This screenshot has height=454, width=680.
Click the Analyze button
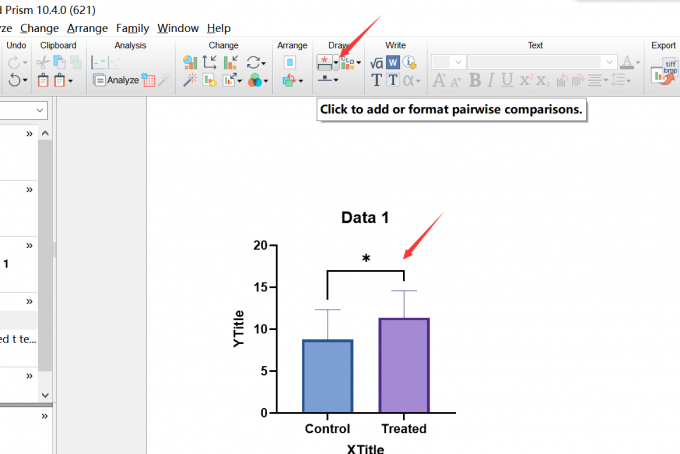(x=116, y=80)
